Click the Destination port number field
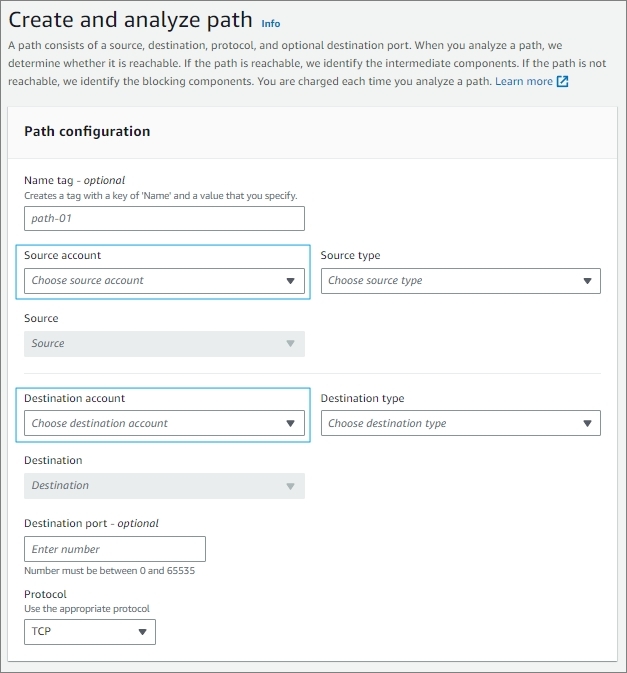Image resolution: width=627 pixels, height=673 pixels. click(115, 549)
